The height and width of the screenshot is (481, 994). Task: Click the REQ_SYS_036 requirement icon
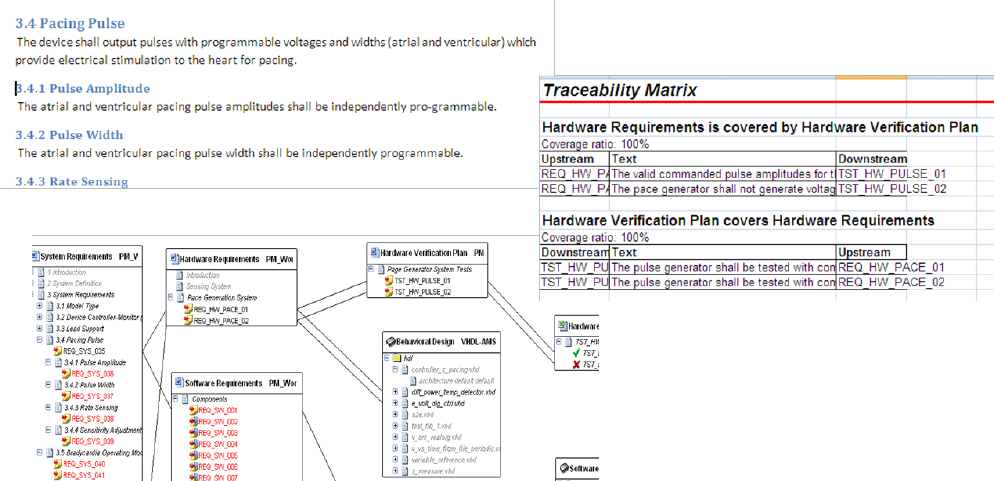tap(67, 373)
